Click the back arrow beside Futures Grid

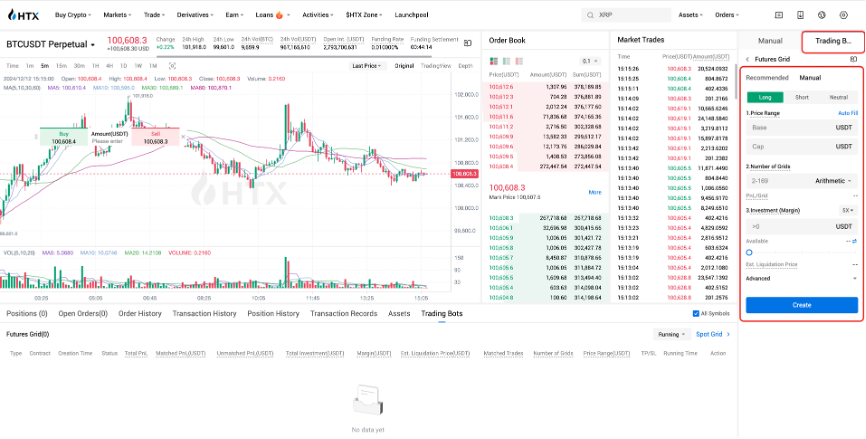point(747,59)
